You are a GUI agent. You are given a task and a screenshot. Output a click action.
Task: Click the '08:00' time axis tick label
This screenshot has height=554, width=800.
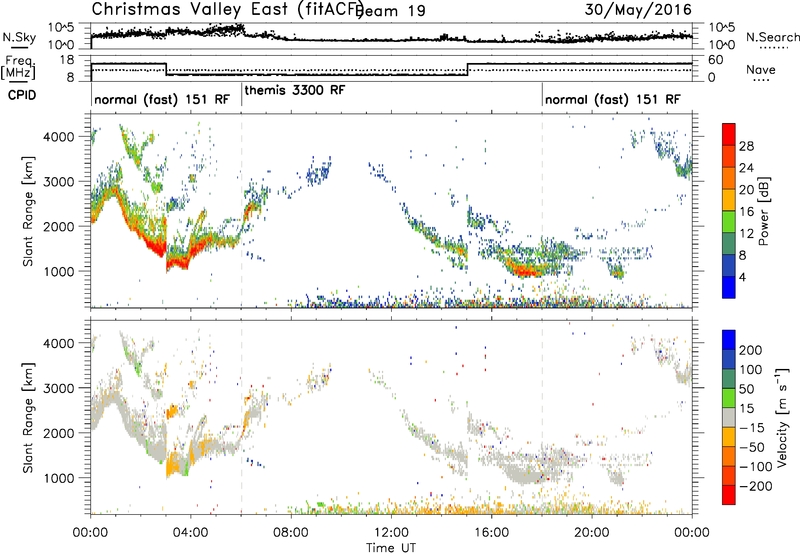[291, 533]
